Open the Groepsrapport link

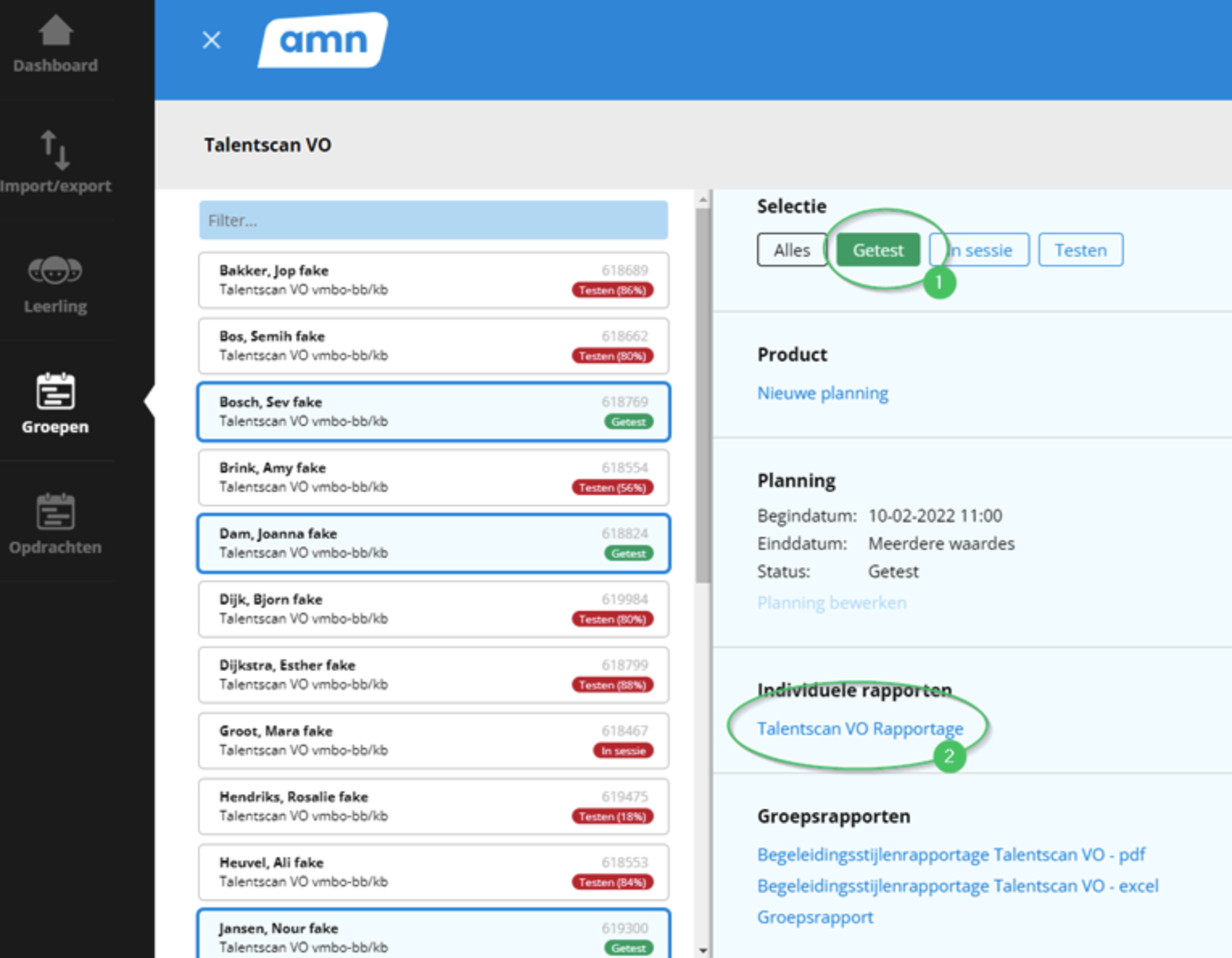814,917
